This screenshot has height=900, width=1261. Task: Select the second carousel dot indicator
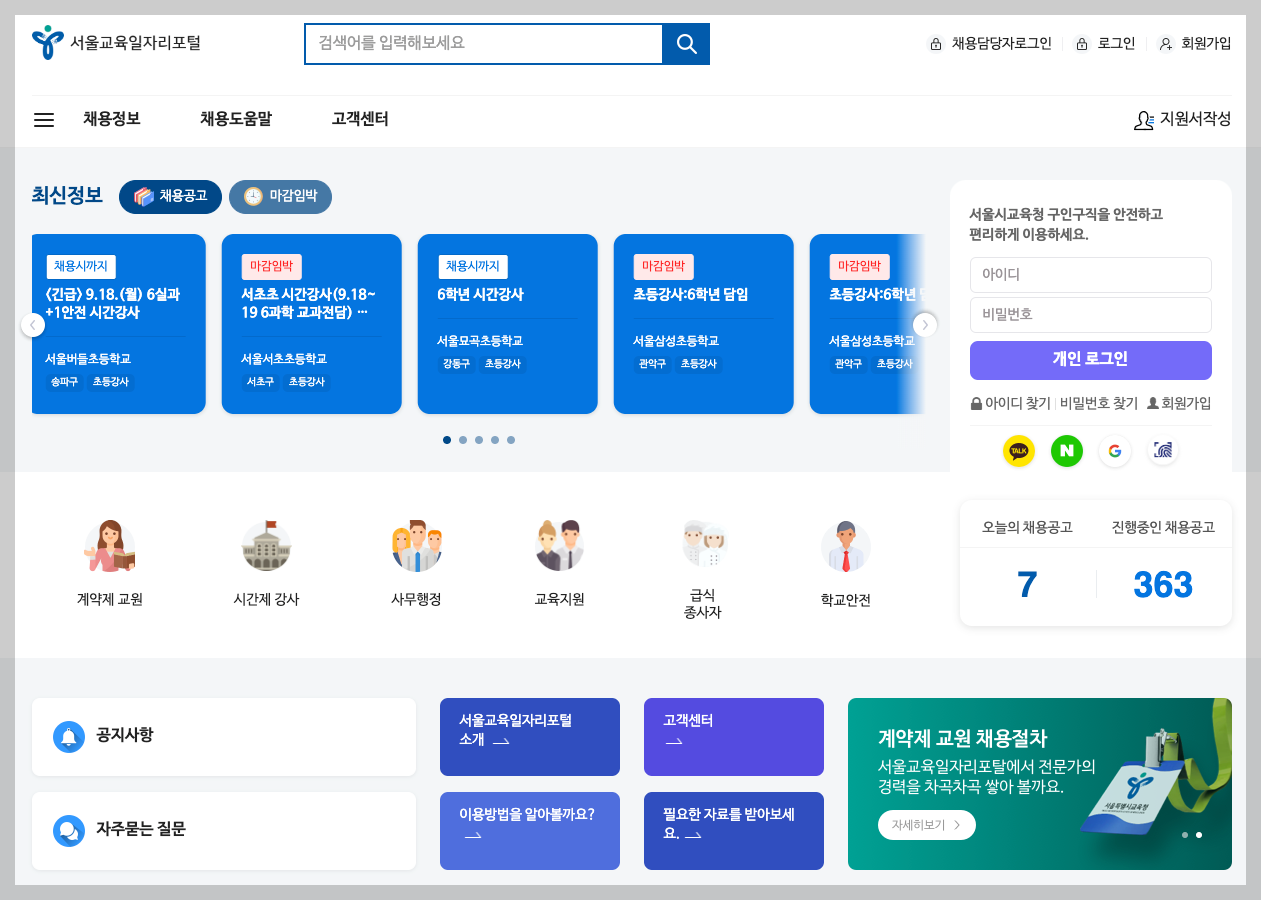tap(463, 439)
